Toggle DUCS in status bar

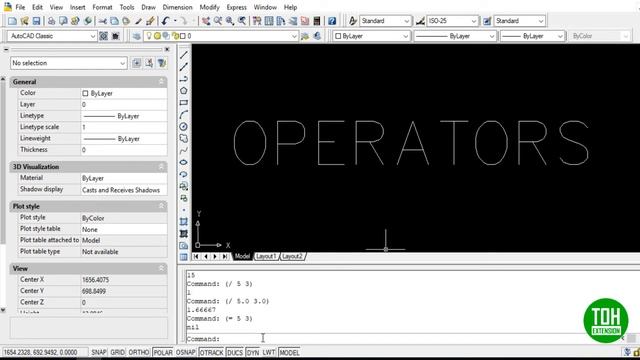[235, 352]
